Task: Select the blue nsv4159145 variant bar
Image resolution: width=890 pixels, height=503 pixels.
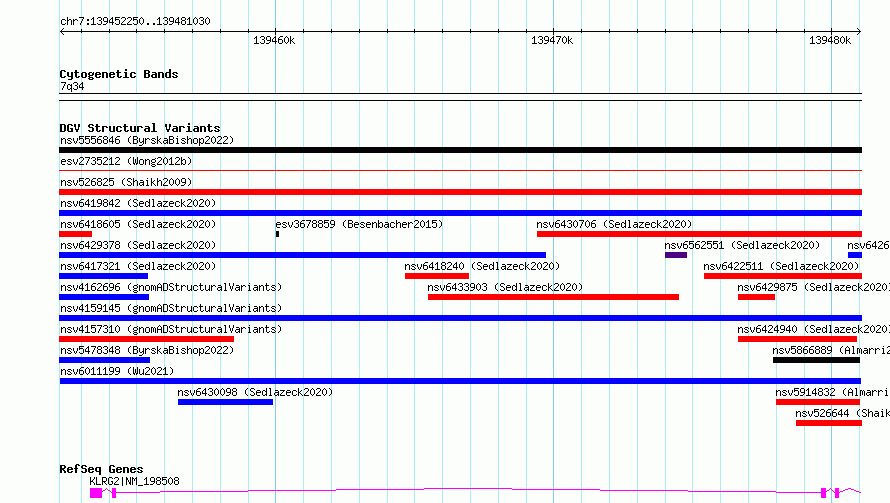Action: pyautogui.click(x=460, y=318)
